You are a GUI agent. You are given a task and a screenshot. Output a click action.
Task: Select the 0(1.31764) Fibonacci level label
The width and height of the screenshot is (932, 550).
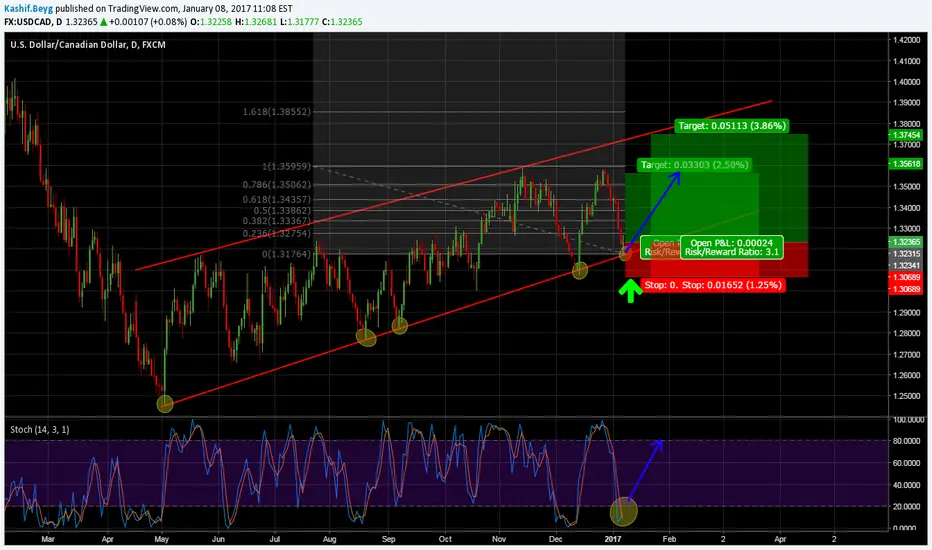(x=286, y=254)
